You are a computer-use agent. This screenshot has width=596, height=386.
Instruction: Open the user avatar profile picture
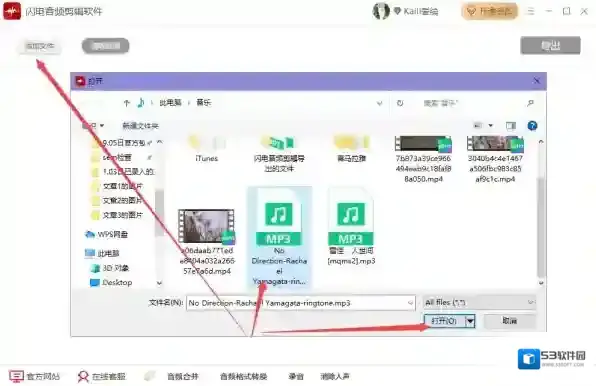point(381,11)
